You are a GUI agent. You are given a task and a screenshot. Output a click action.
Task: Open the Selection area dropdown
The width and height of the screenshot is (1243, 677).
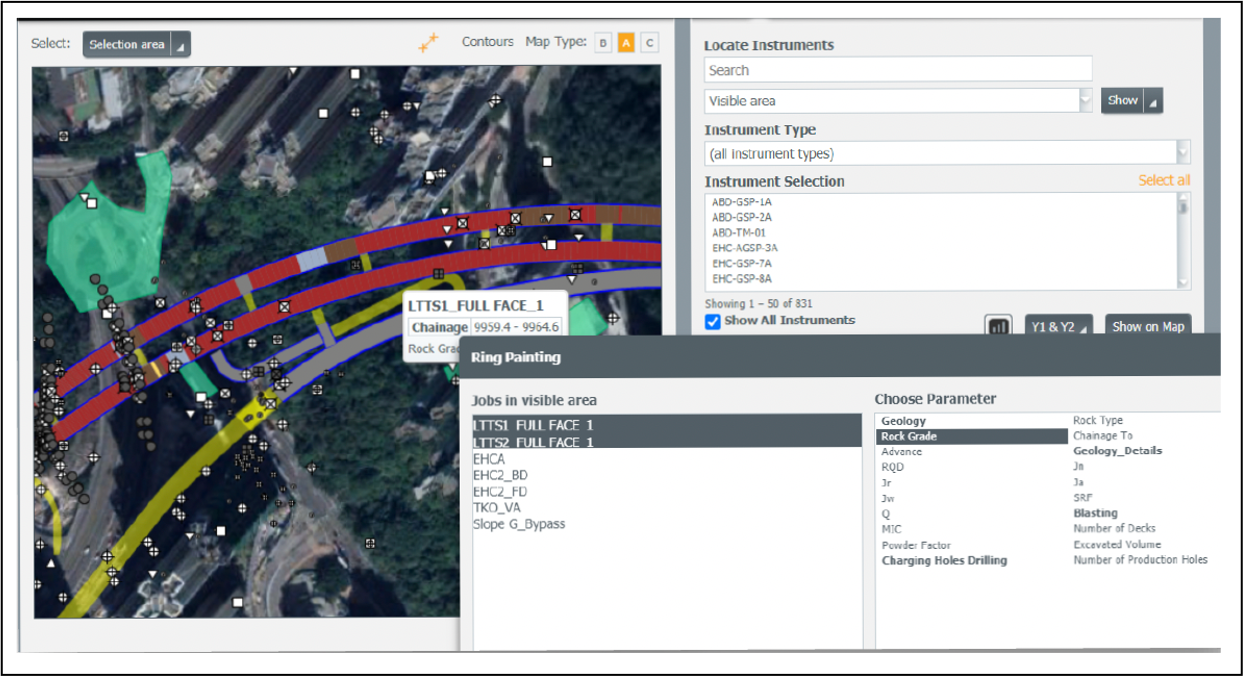[136, 44]
